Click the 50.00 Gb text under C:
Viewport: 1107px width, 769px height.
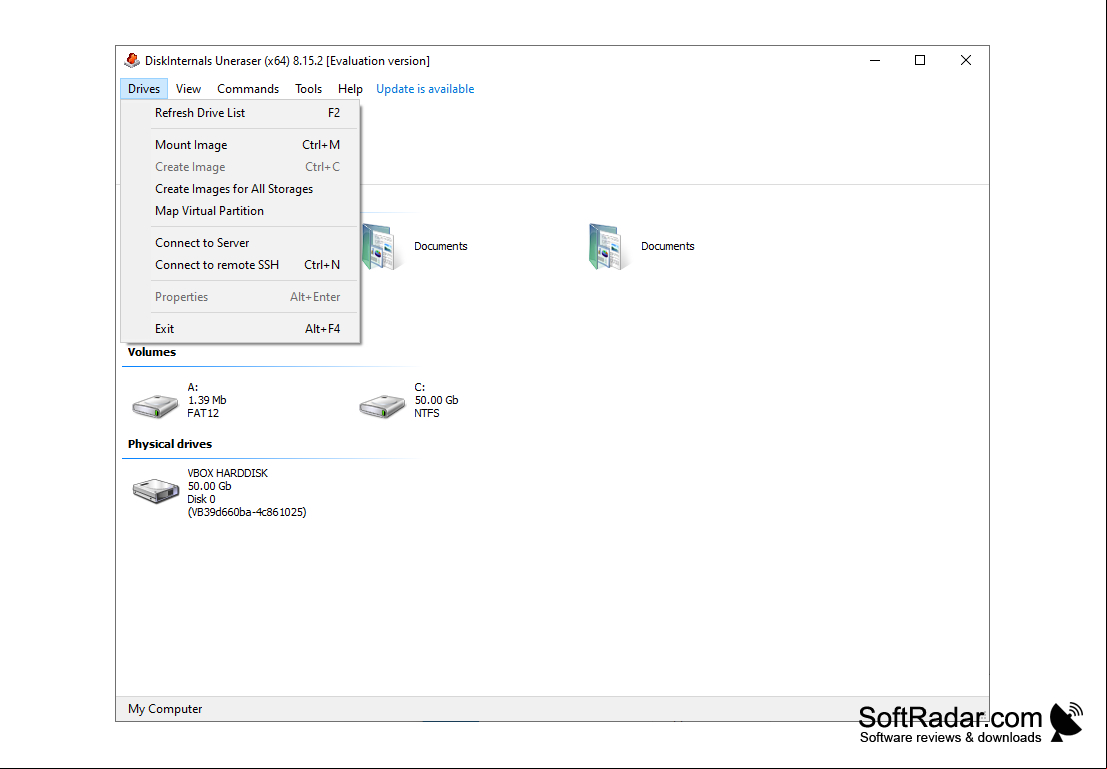tap(436, 400)
